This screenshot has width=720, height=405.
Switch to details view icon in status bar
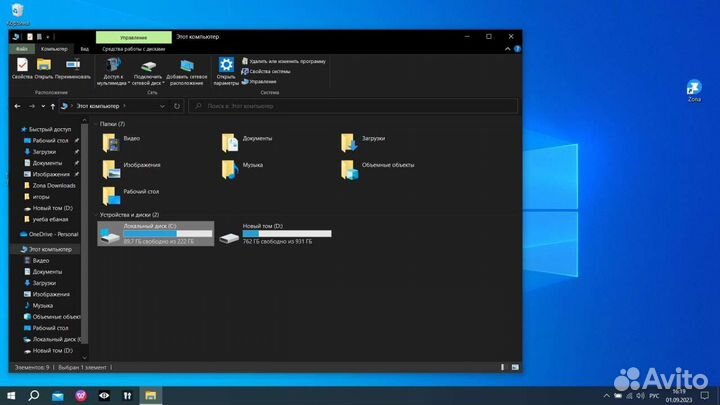[502, 367]
